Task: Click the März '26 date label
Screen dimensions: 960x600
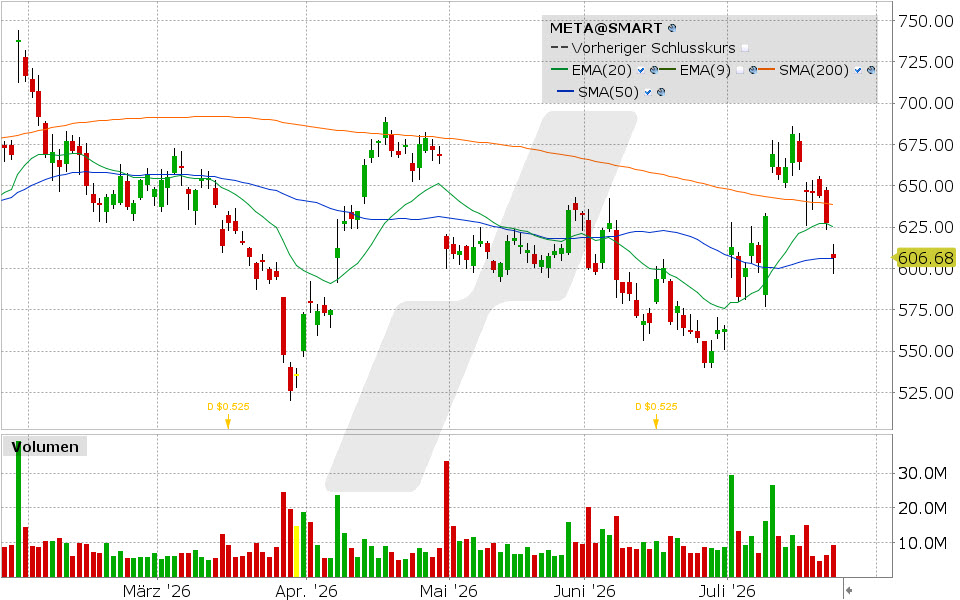Action: (157, 591)
